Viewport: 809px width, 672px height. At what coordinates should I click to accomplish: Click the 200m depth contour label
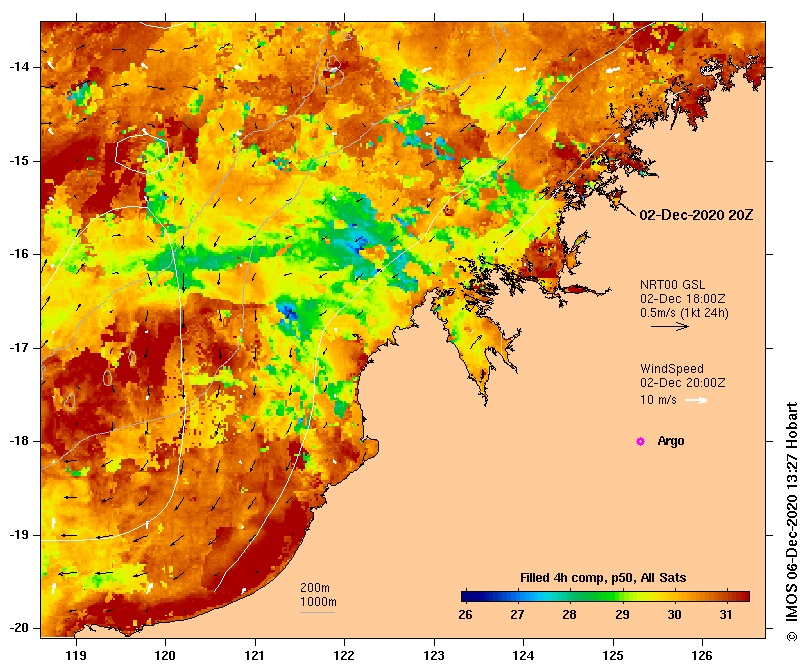315,588
